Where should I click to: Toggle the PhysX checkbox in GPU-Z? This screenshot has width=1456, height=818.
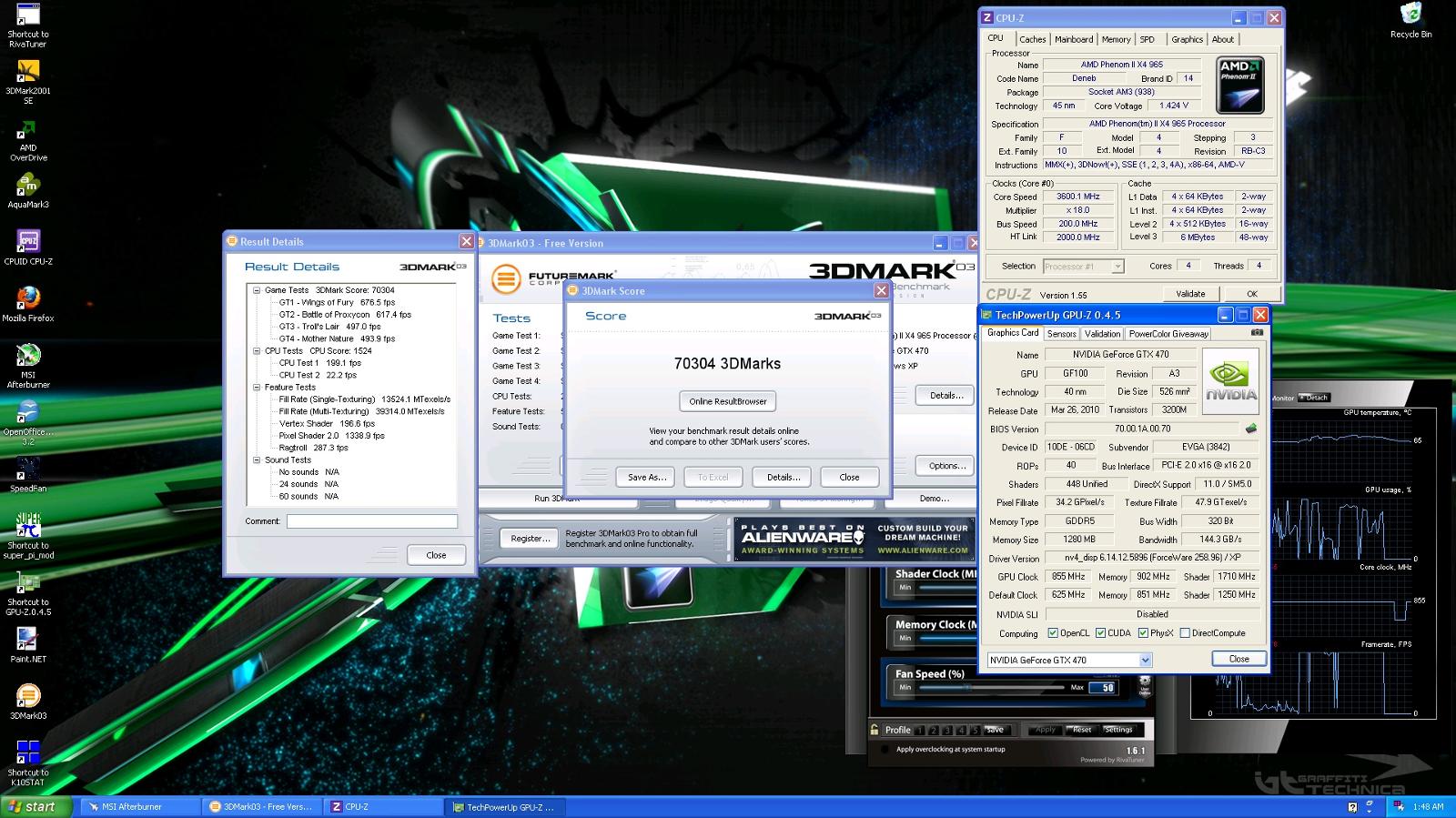click(x=1143, y=633)
